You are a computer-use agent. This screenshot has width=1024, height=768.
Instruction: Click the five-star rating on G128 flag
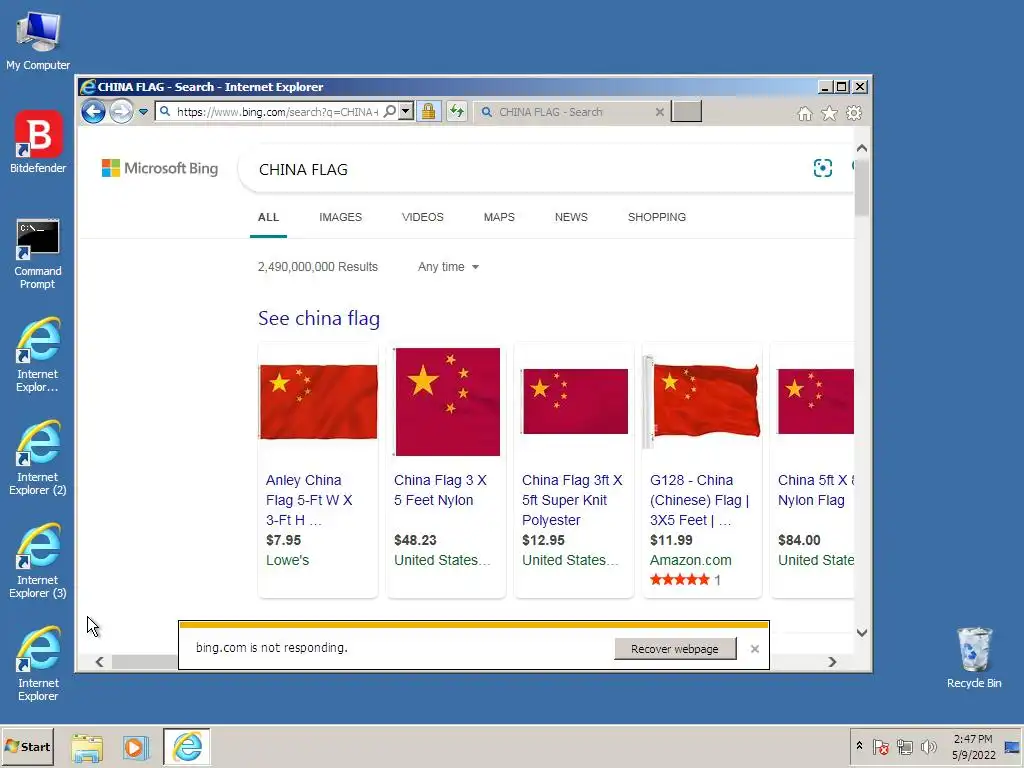[680, 579]
